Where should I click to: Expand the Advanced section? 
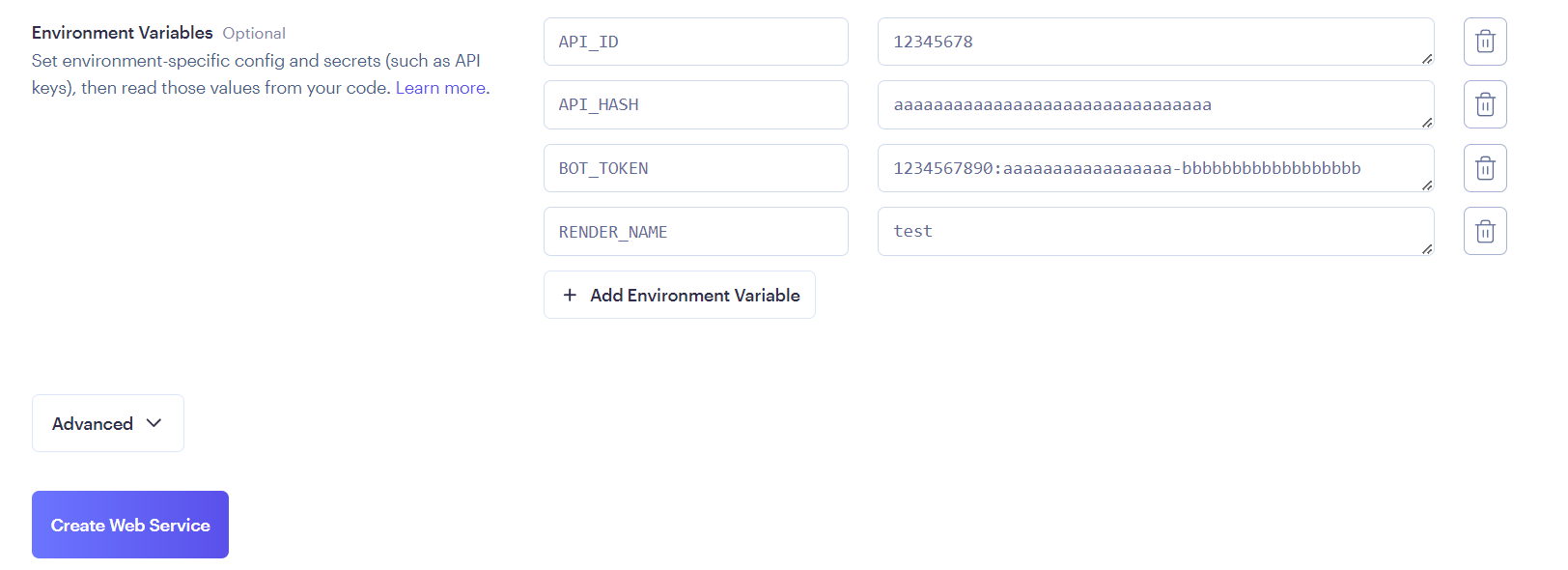point(107,423)
